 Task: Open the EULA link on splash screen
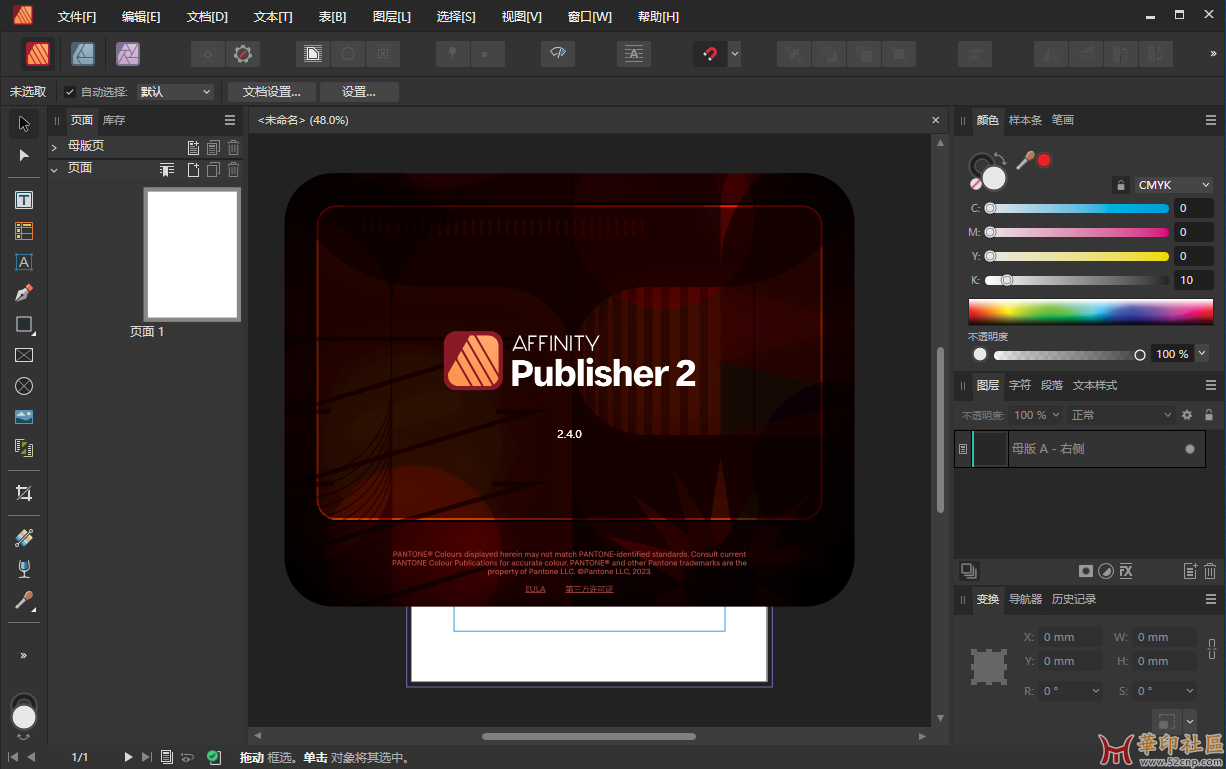coord(536,589)
